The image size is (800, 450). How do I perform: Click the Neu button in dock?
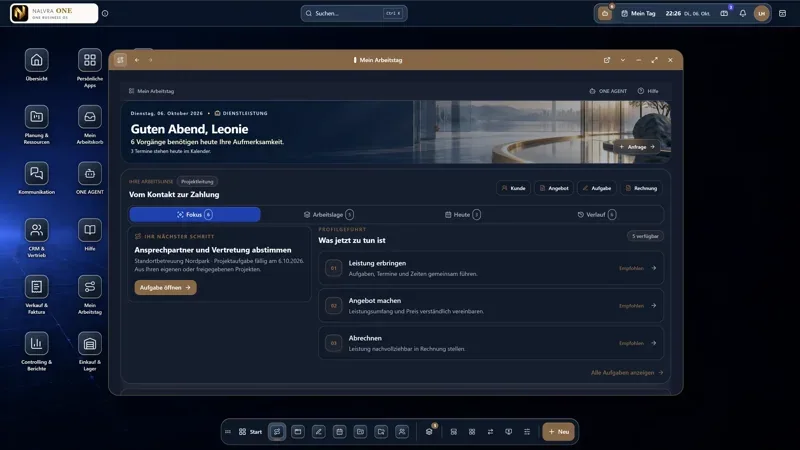point(559,432)
